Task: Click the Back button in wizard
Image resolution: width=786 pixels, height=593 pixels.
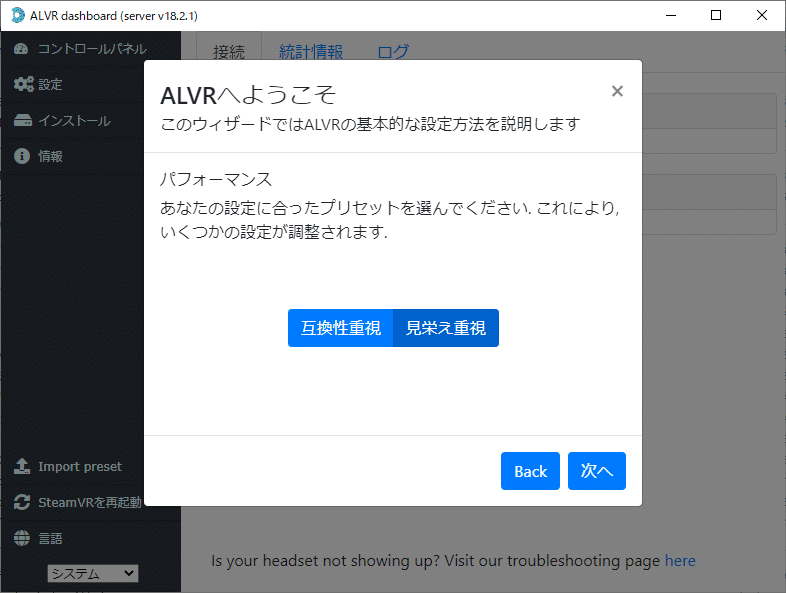Action: [x=530, y=471]
